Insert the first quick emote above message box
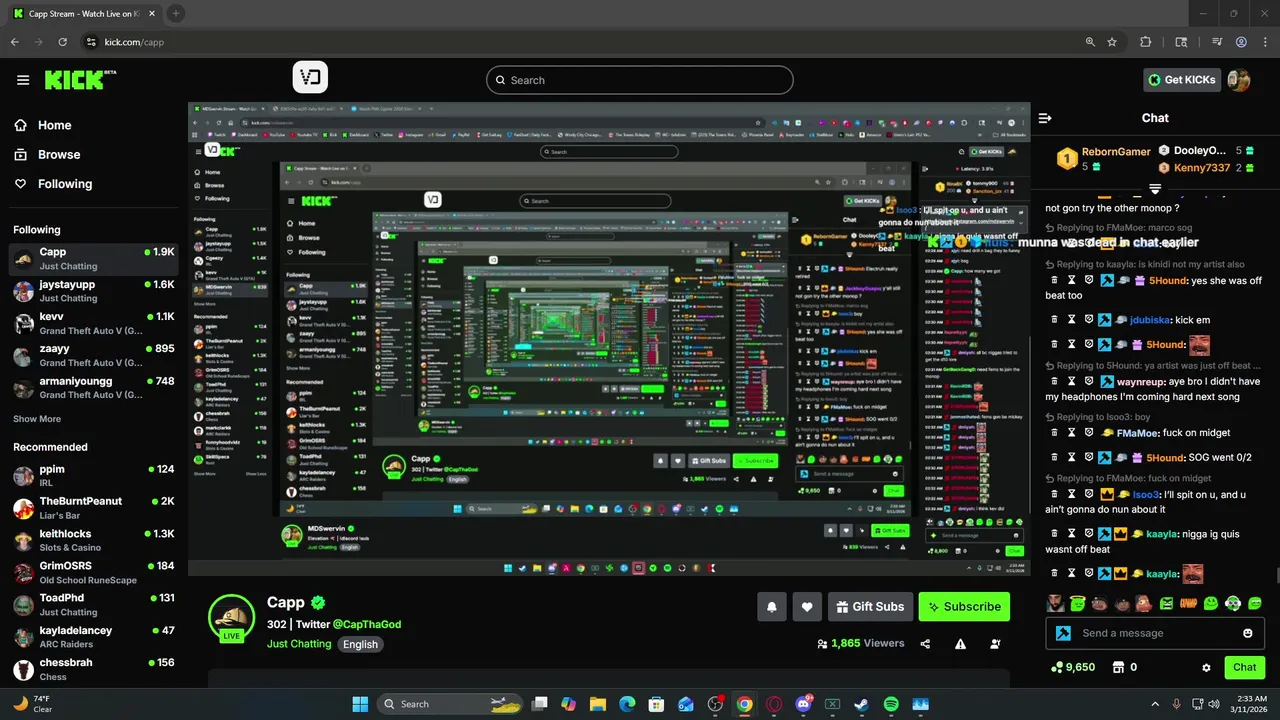 [x=1054, y=603]
